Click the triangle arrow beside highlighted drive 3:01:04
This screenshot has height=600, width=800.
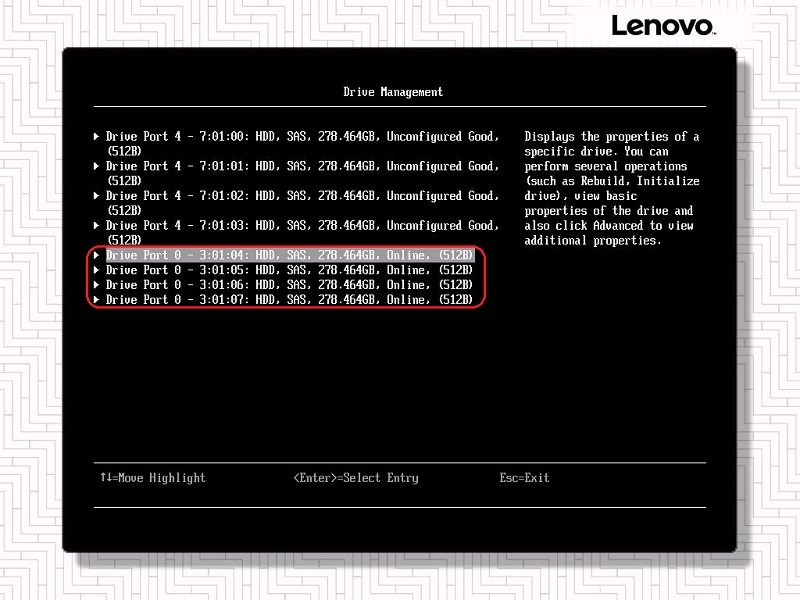tap(96, 255)
